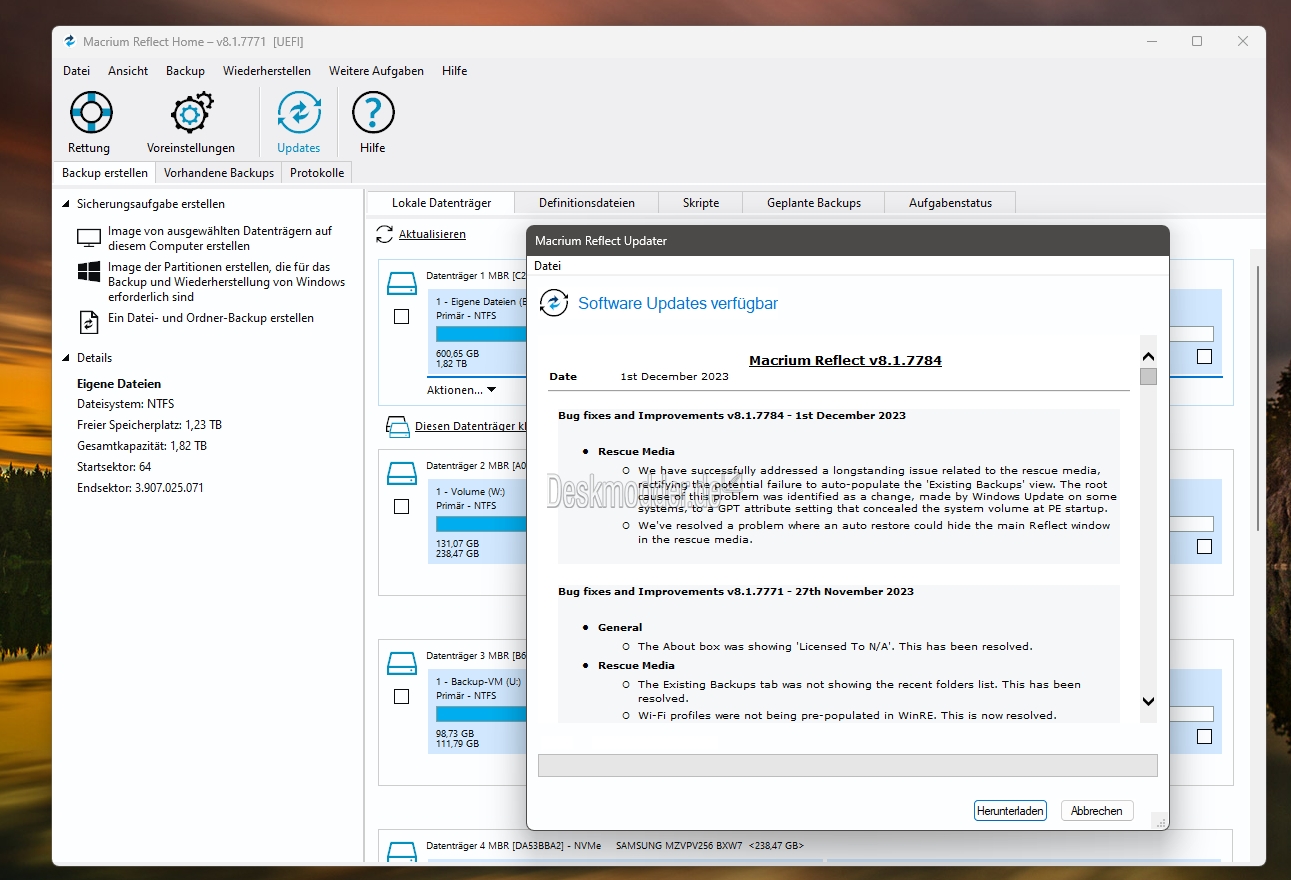This screenshot has width=1291, height=880.
Task: Click the monitor icon for disk image
Action: [x=89, y=238]
